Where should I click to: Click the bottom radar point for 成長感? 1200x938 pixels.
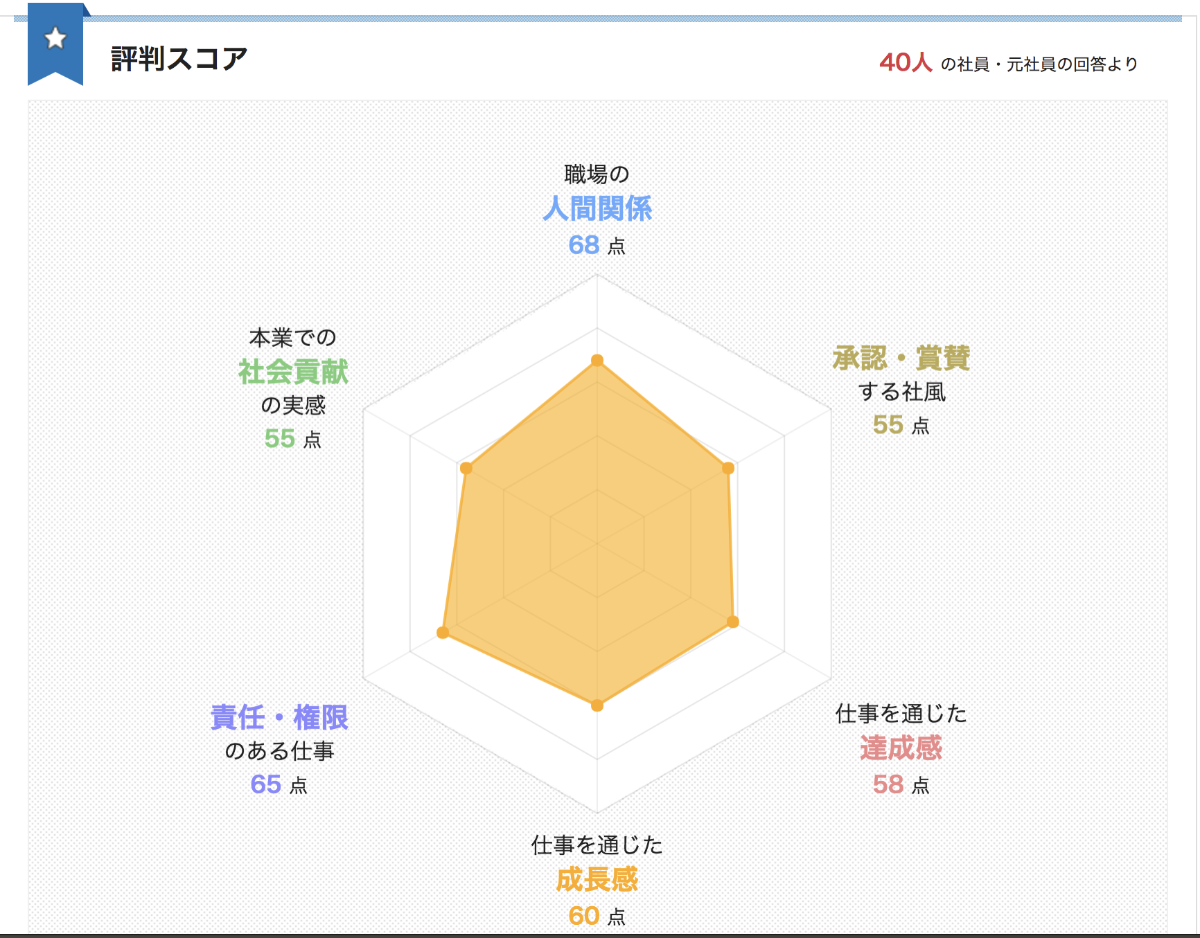click(x=597, y=705)
